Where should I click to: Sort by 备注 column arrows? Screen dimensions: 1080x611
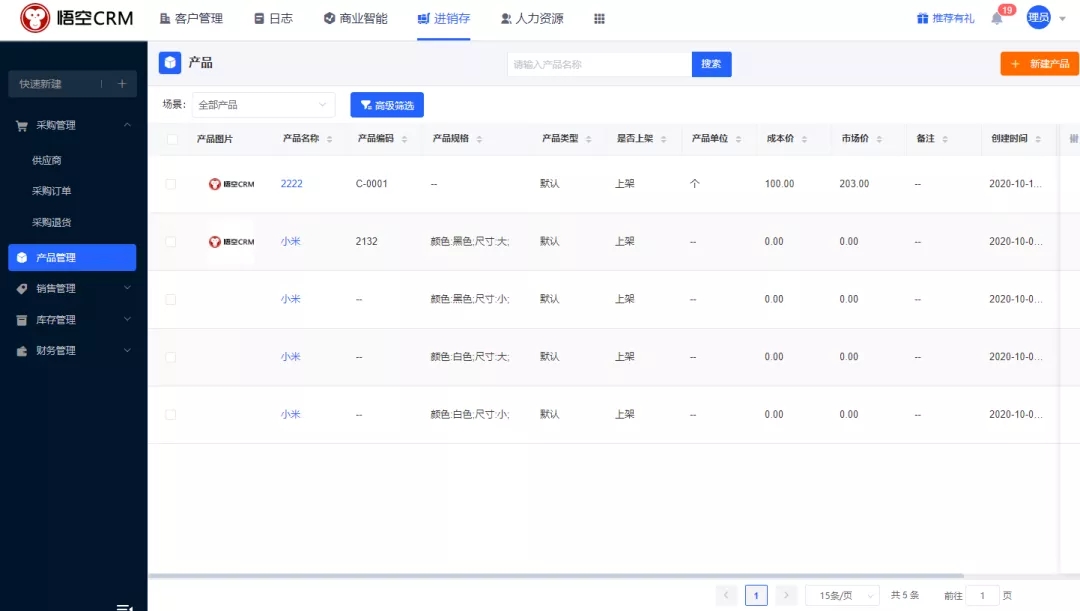point(945,139)
